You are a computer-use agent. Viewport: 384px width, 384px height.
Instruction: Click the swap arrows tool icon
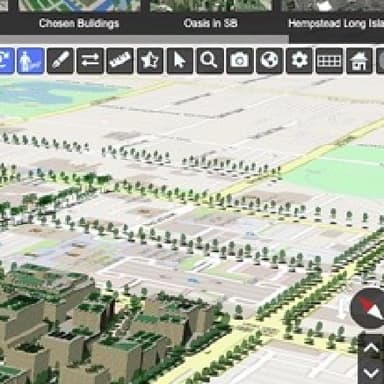90,60
